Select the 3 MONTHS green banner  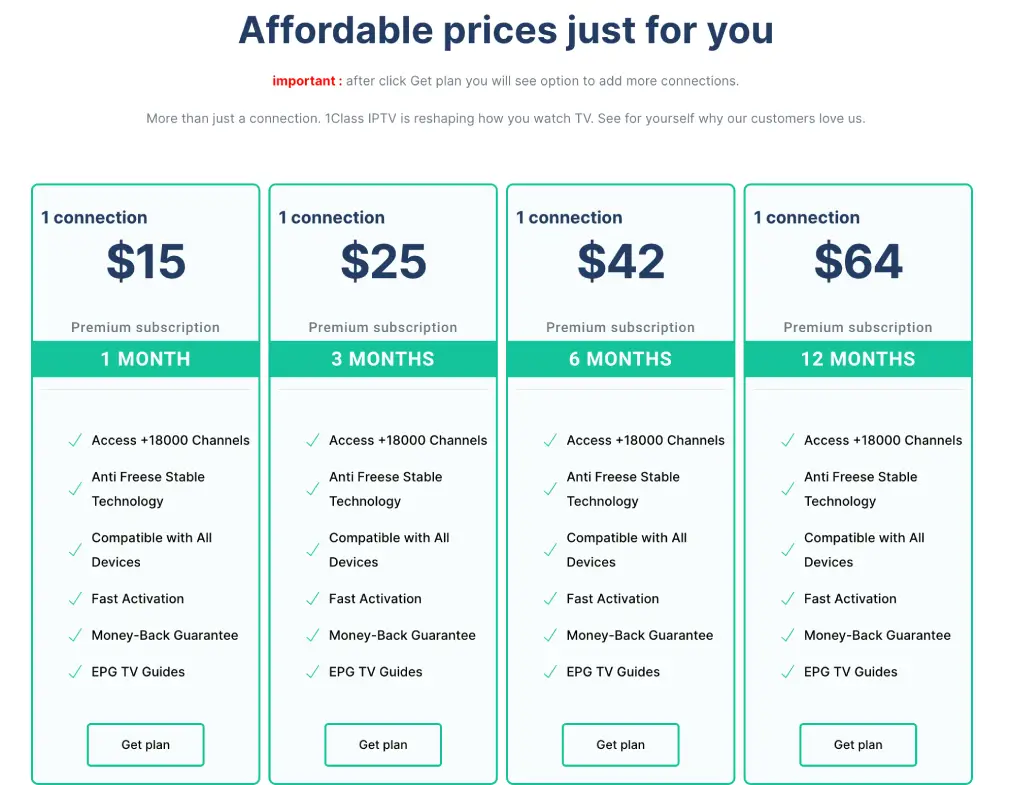pyautogui.click(x=383, y=359)
